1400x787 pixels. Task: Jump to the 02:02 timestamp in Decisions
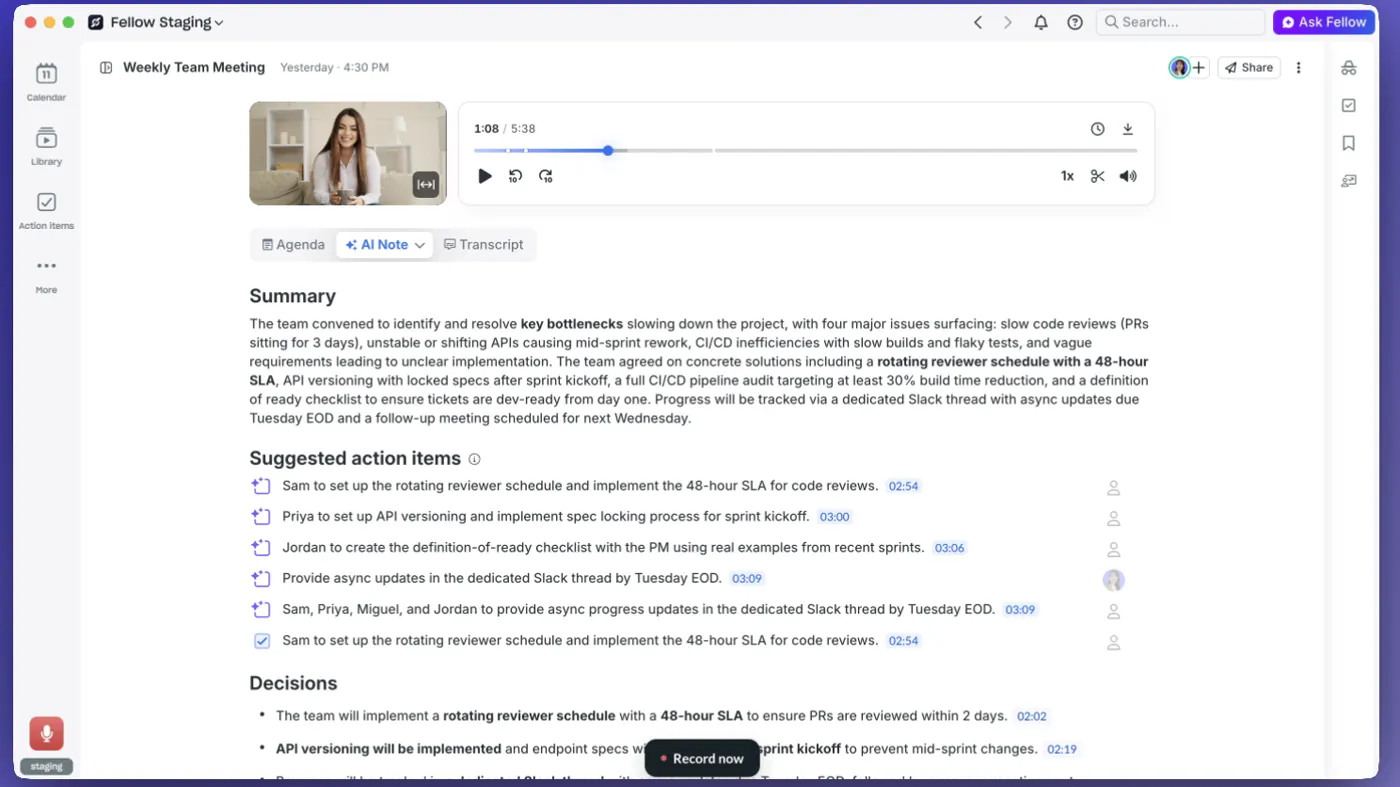1031,716
